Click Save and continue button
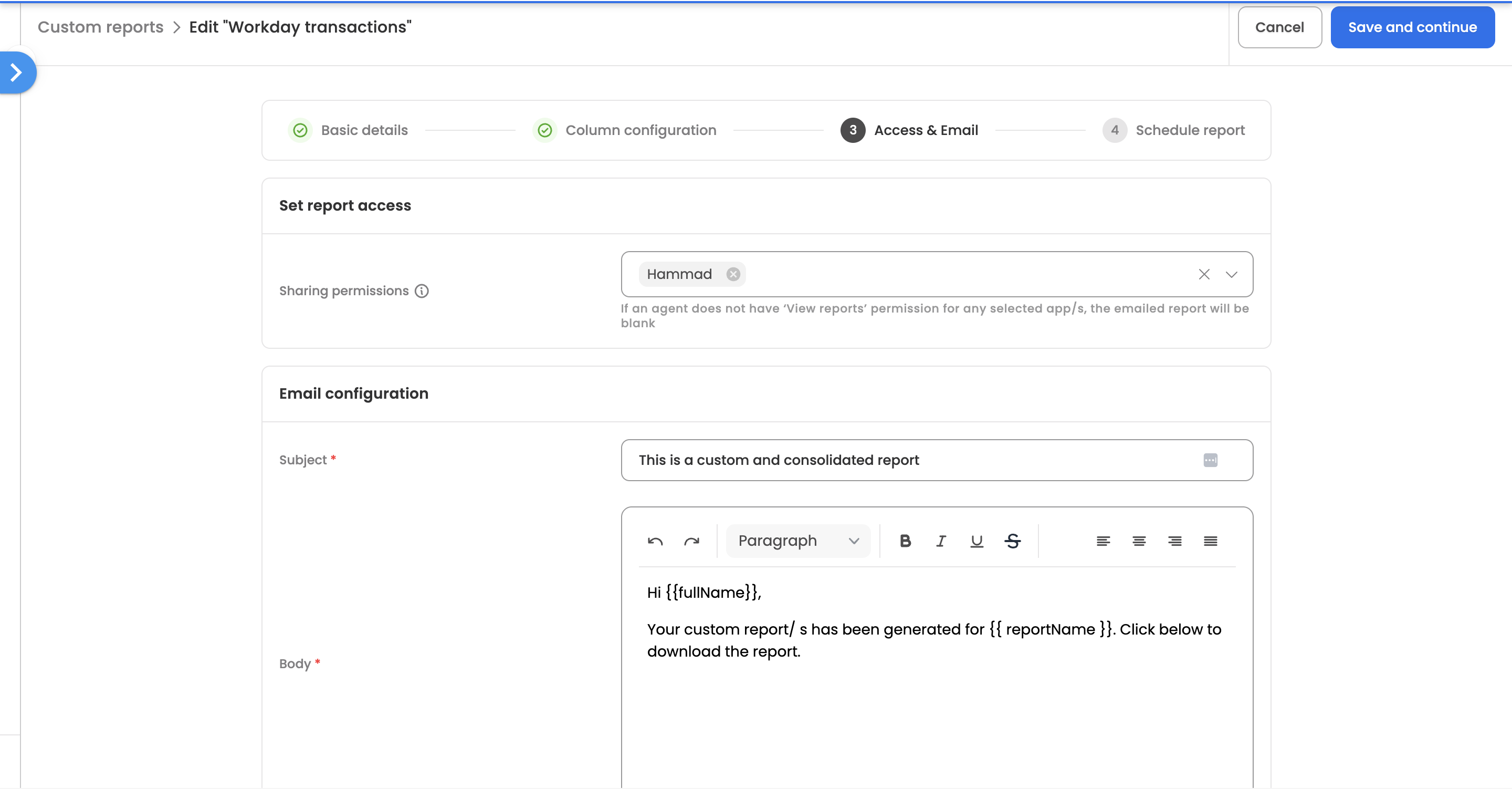The image size is (1512, 789). point(1412,28)
